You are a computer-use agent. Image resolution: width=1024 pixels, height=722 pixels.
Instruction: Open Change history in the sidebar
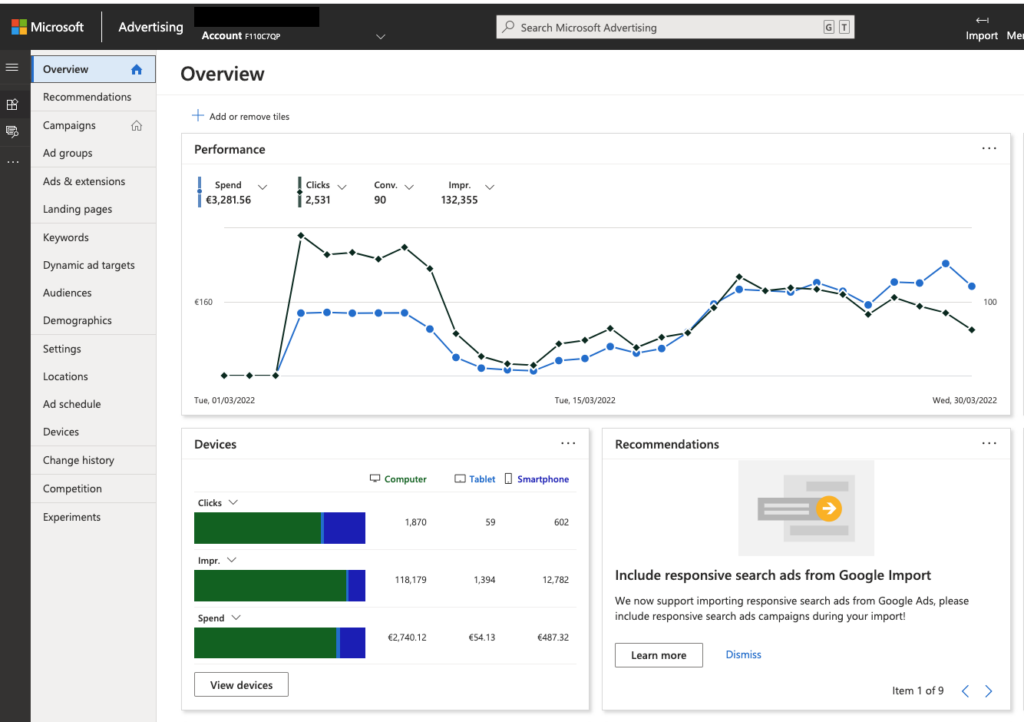coord(93,460)
